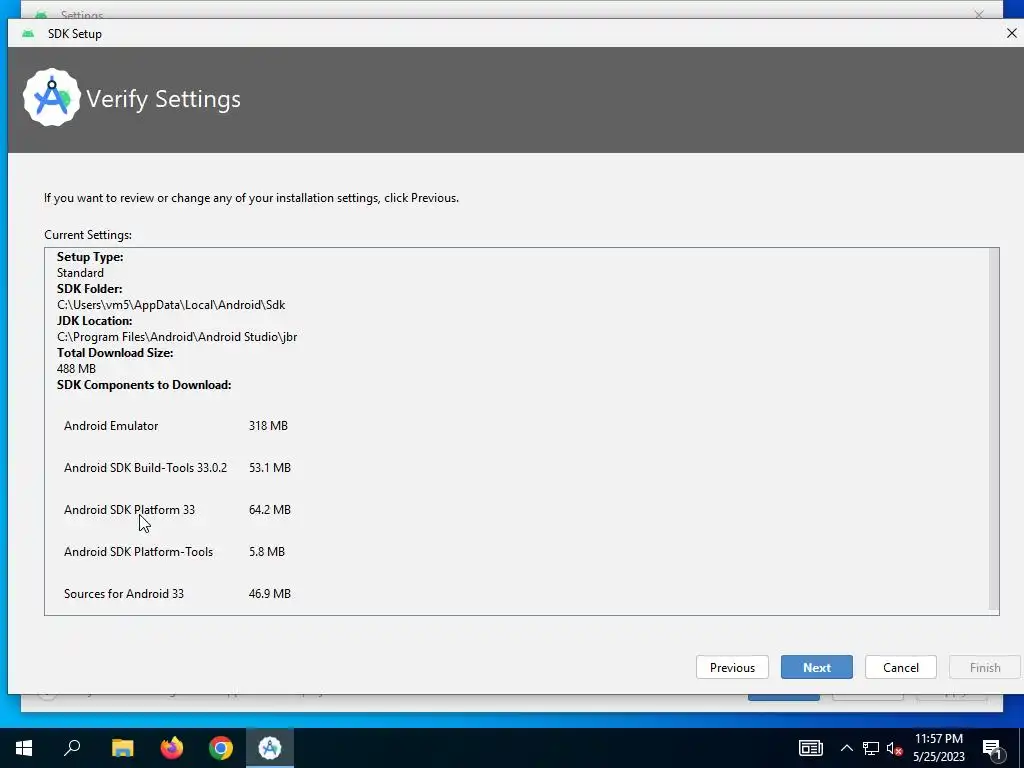Open File Explorer from taskbar
The height and width of the screenshot is (768, 1024).
point(122,748)
